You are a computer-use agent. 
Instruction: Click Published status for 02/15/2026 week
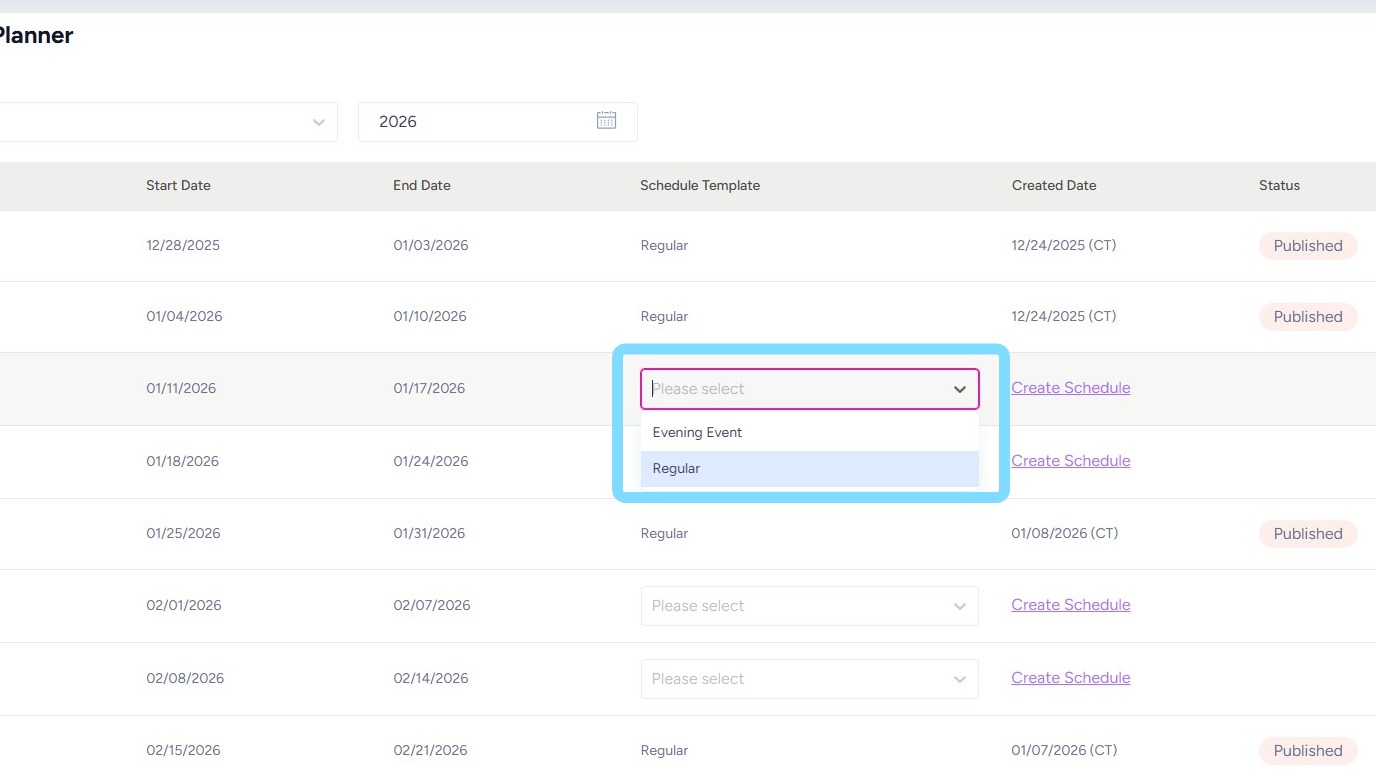pos(1307,751)
